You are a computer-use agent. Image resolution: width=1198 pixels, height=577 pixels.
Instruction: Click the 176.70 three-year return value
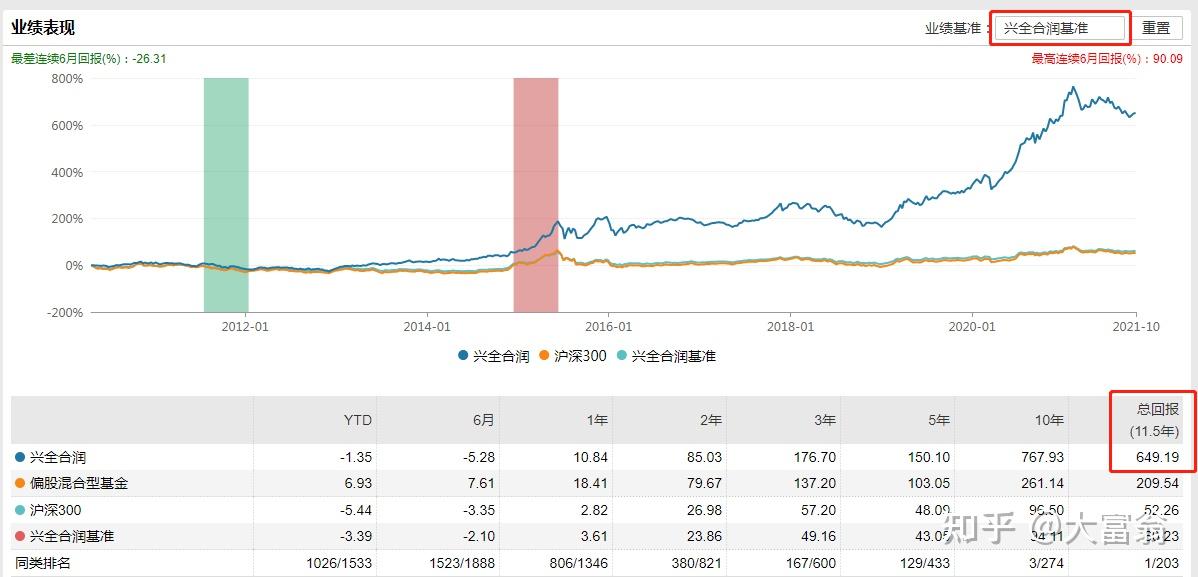click(815, 458)
